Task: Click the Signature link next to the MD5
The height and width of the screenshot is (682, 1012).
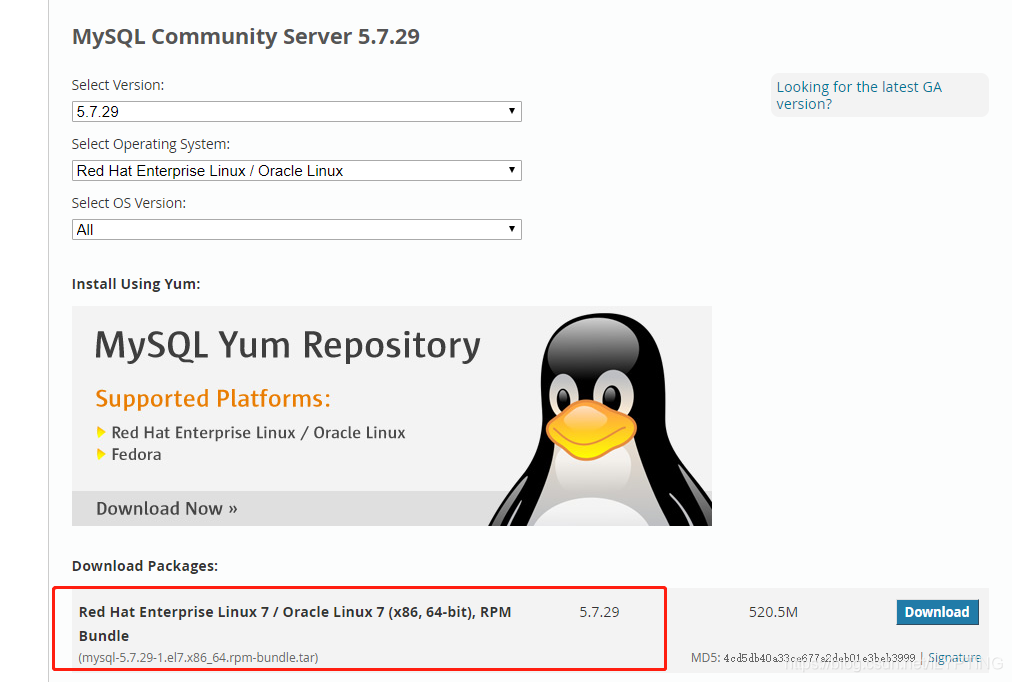Action: [x=954, y=657]
